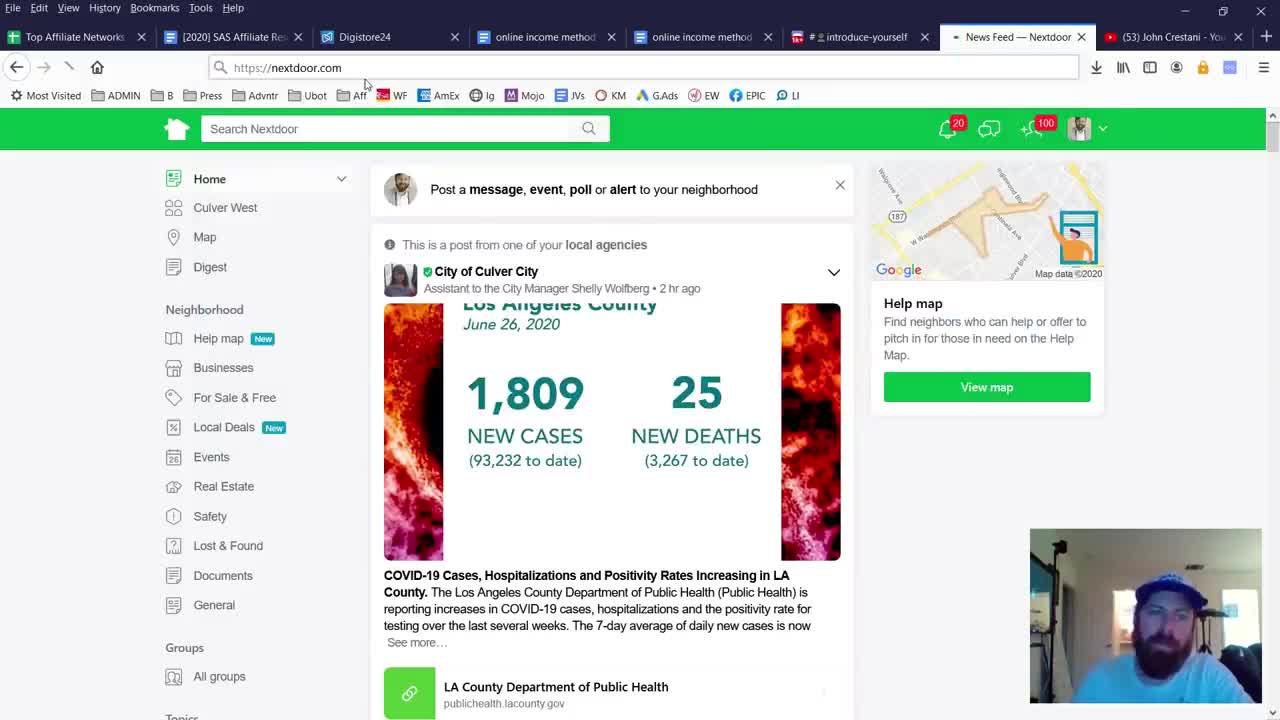Open the messages chat bubble icon
Image resolution: width=1280 pixels, height=720 pixels.
point(989,129)
